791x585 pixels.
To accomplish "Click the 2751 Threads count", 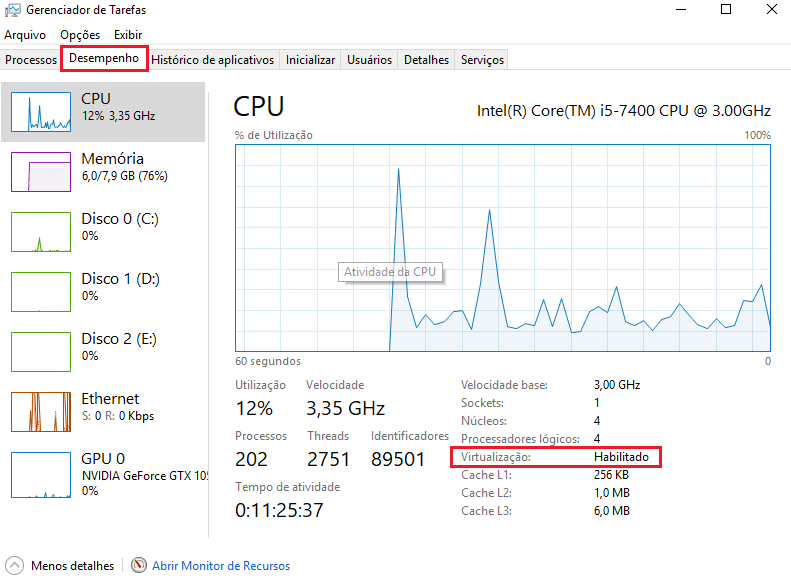I will 328,459.
